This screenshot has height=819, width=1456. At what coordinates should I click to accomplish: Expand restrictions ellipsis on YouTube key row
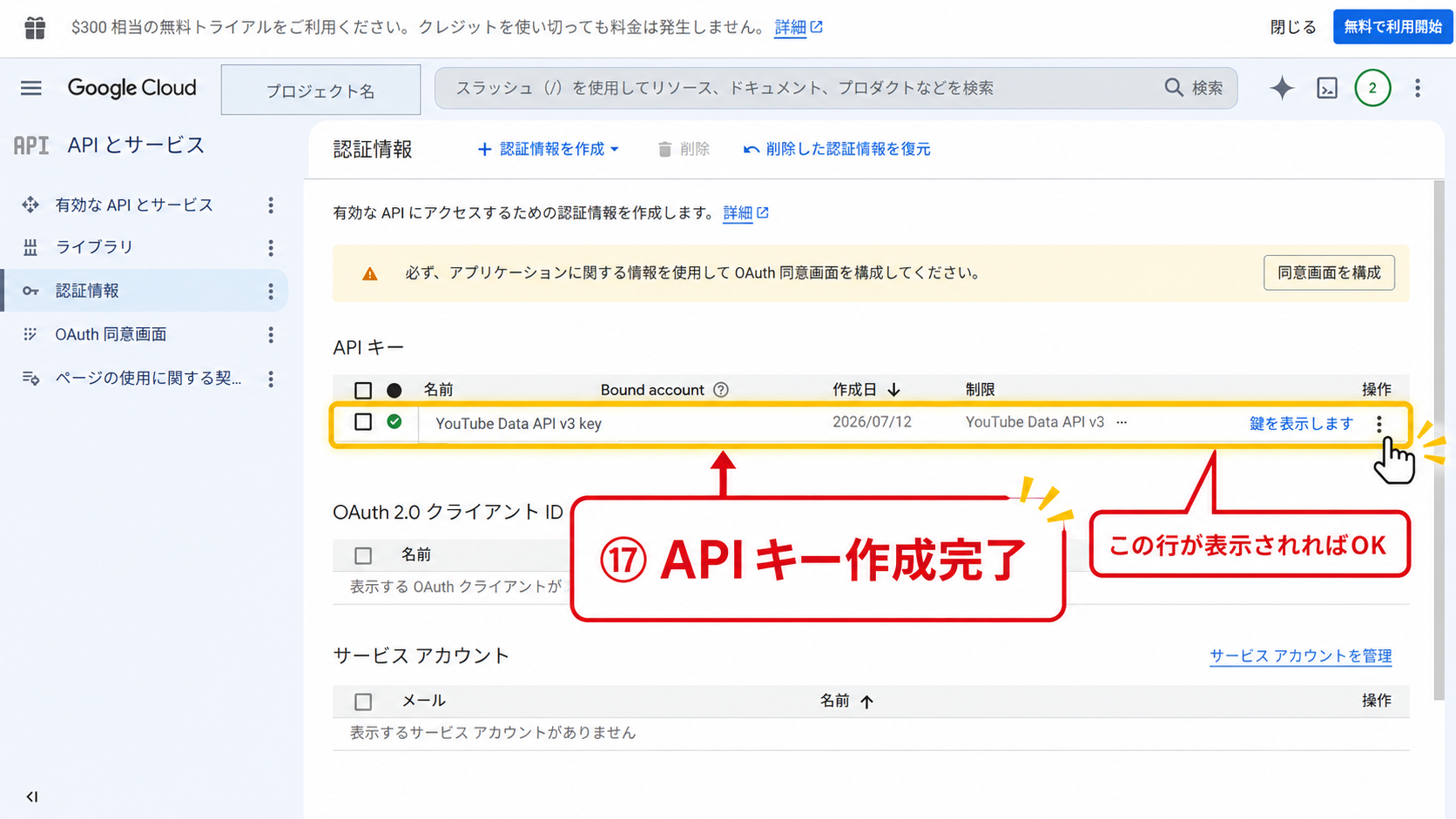coord(1122,422)
